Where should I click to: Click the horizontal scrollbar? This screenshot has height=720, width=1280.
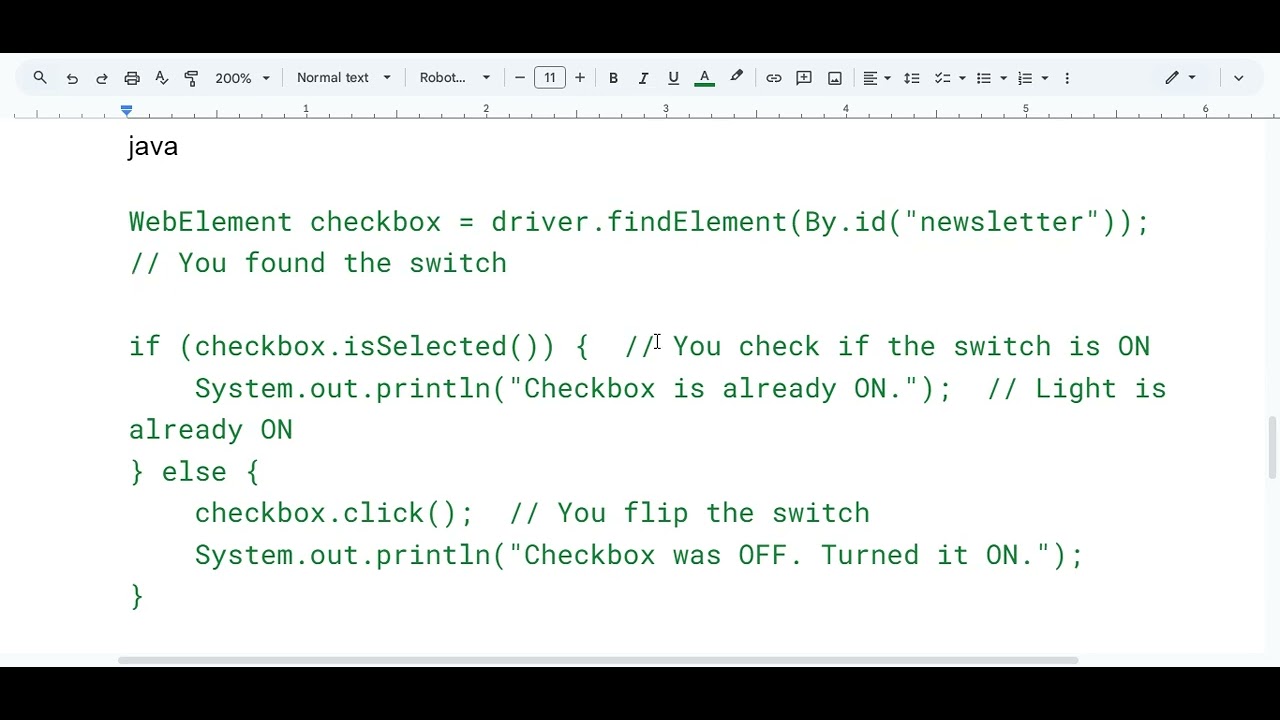coord(598,660)
